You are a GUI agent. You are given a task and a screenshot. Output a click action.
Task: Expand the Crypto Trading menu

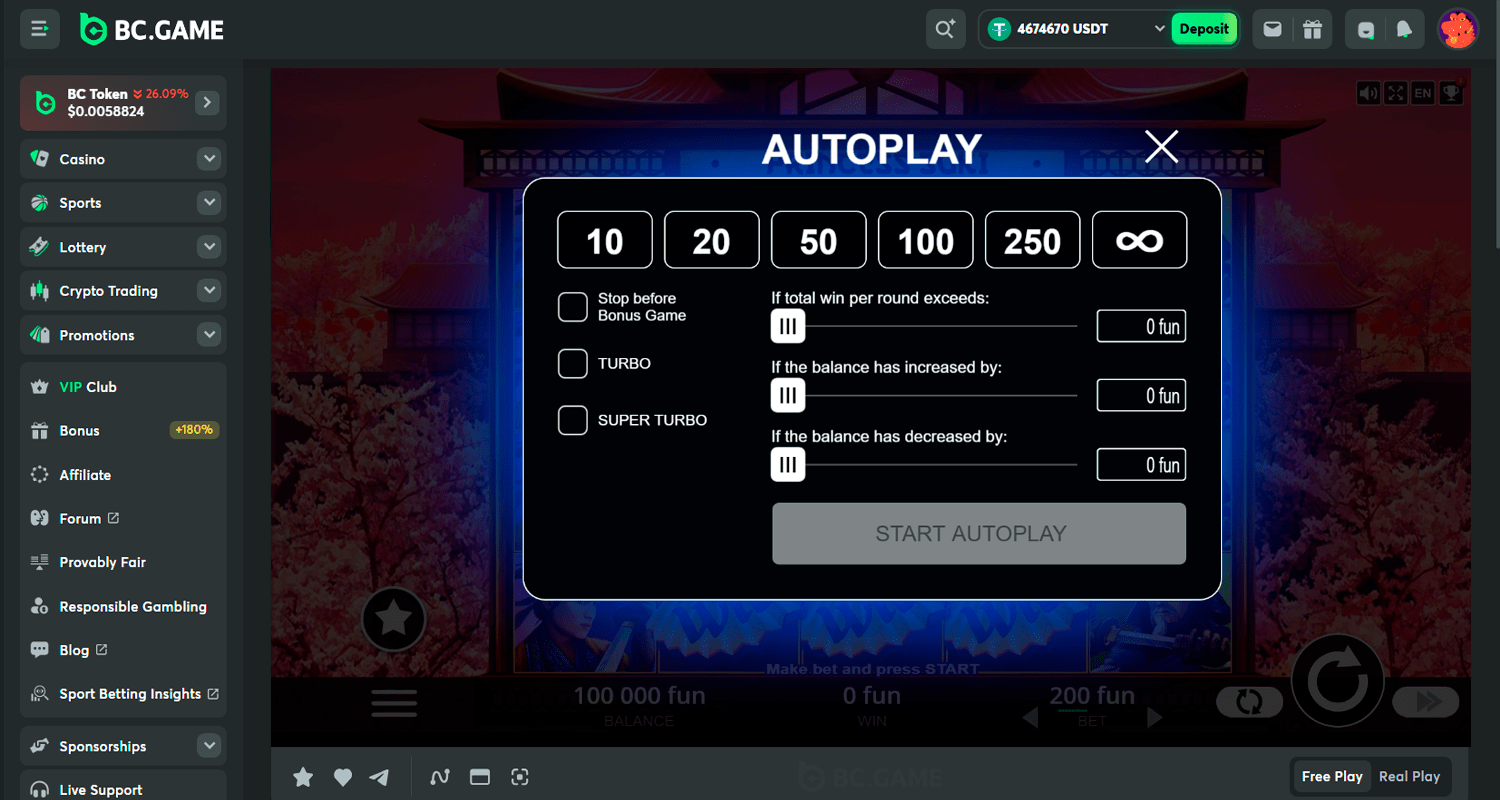(209, 291)
